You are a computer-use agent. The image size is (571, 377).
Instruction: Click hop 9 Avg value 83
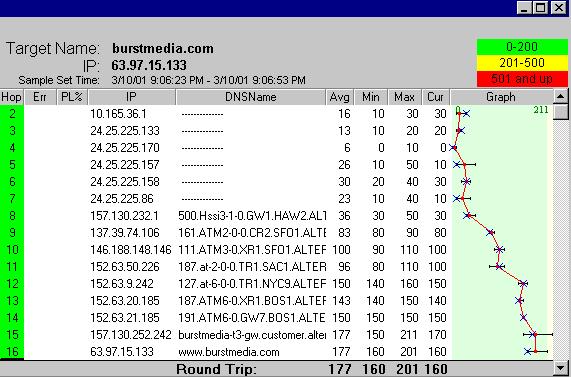pyautogui.click(x=344, y=233)
